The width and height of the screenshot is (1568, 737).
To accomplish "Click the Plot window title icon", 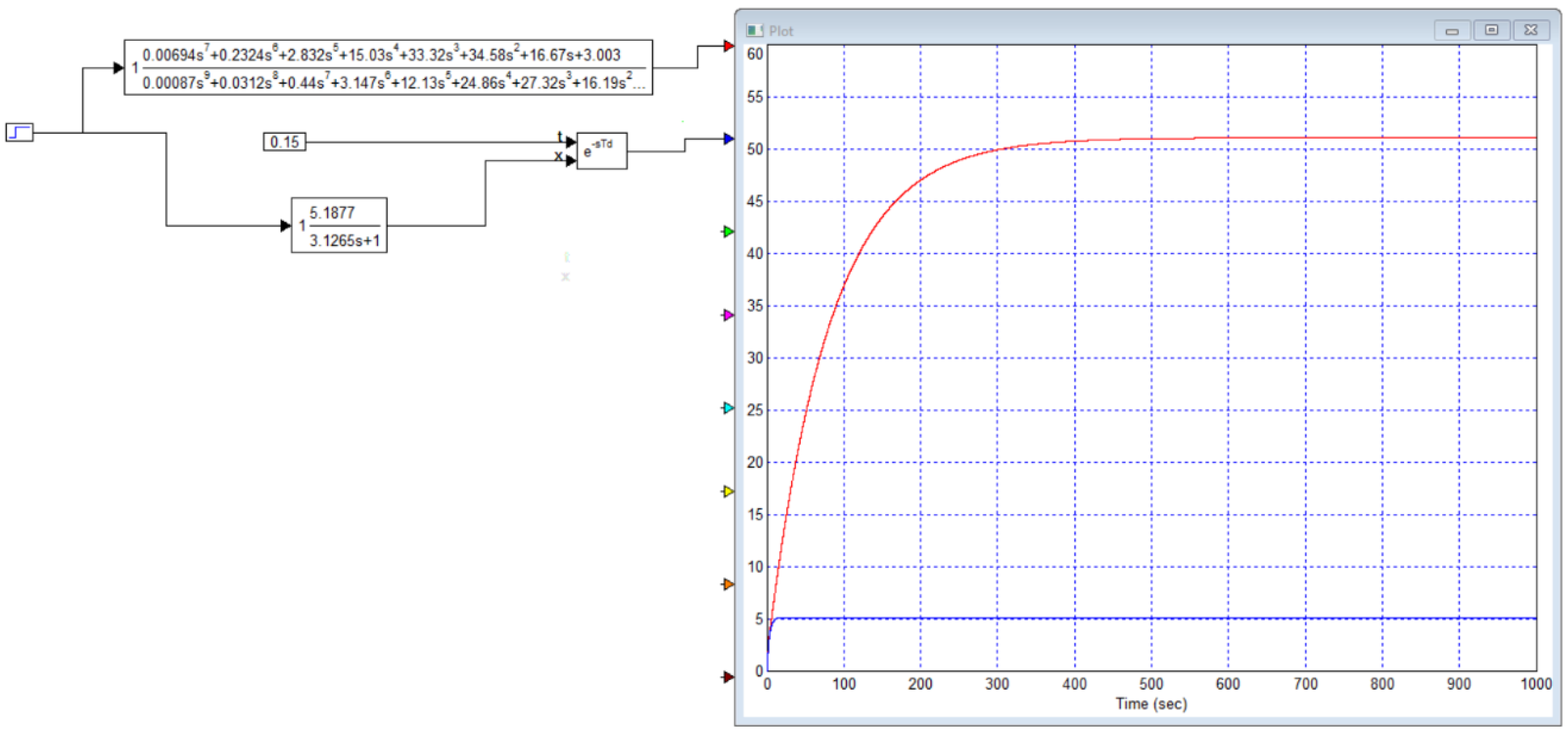I will click(755, 30).
